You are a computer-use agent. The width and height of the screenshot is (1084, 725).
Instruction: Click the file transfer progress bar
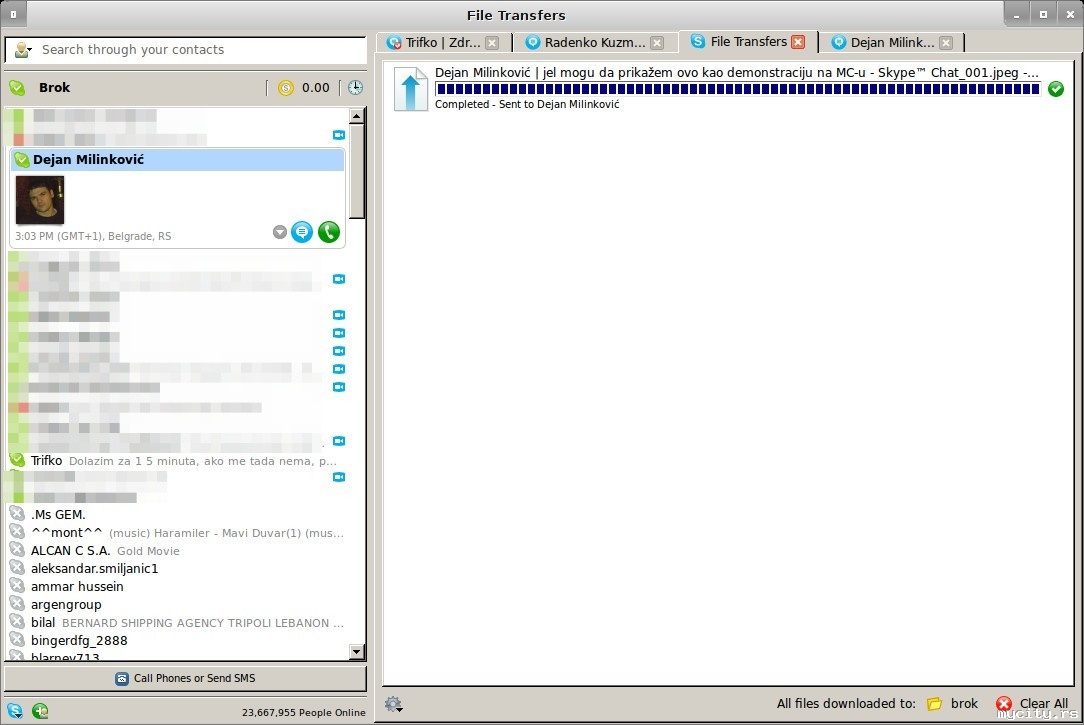[738, 89]
